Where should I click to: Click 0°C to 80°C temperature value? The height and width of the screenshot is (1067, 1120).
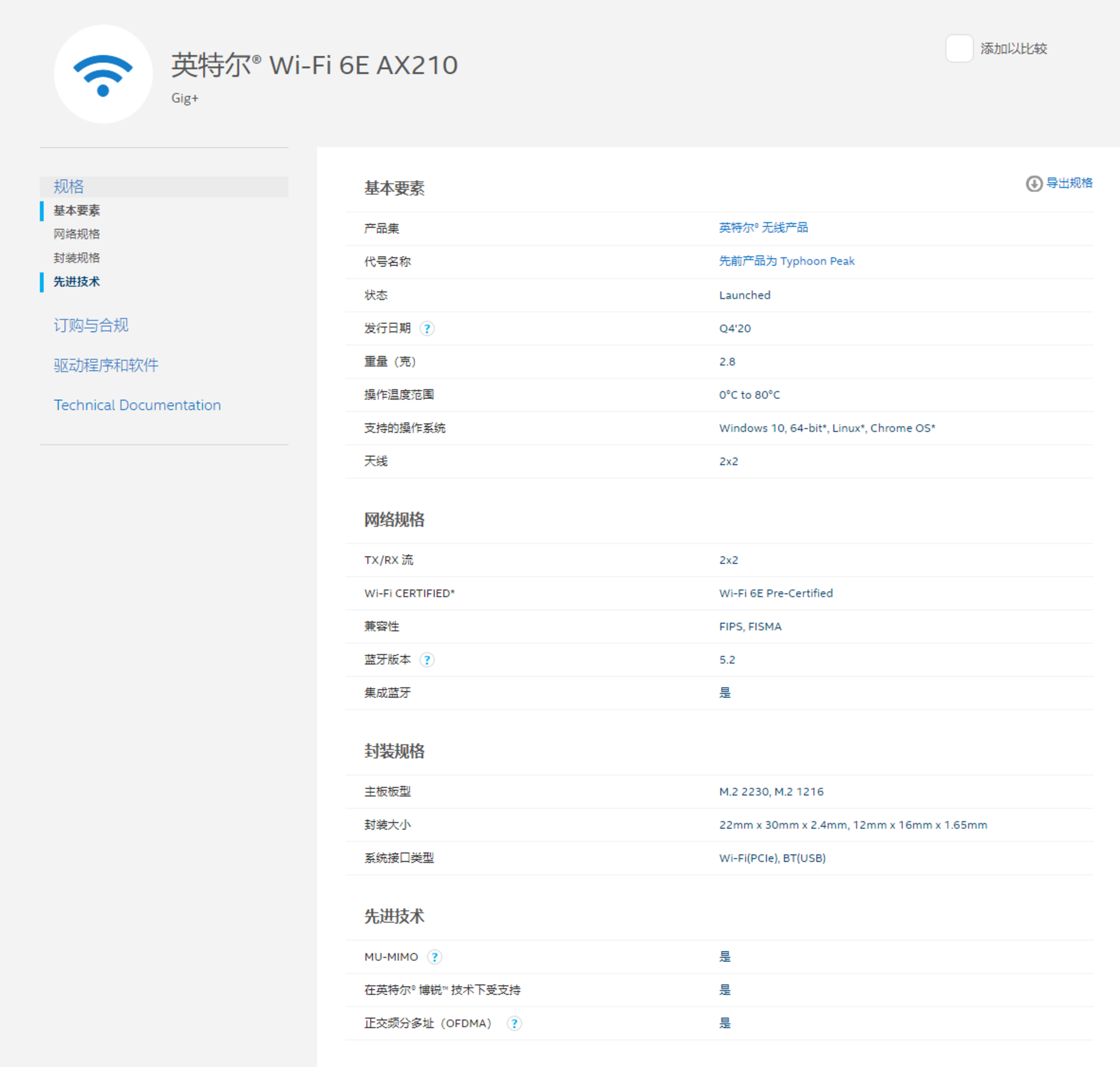[749, 395]
